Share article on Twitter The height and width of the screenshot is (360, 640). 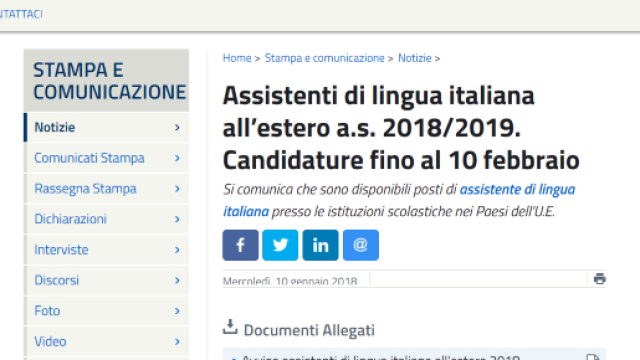point(280,245)
